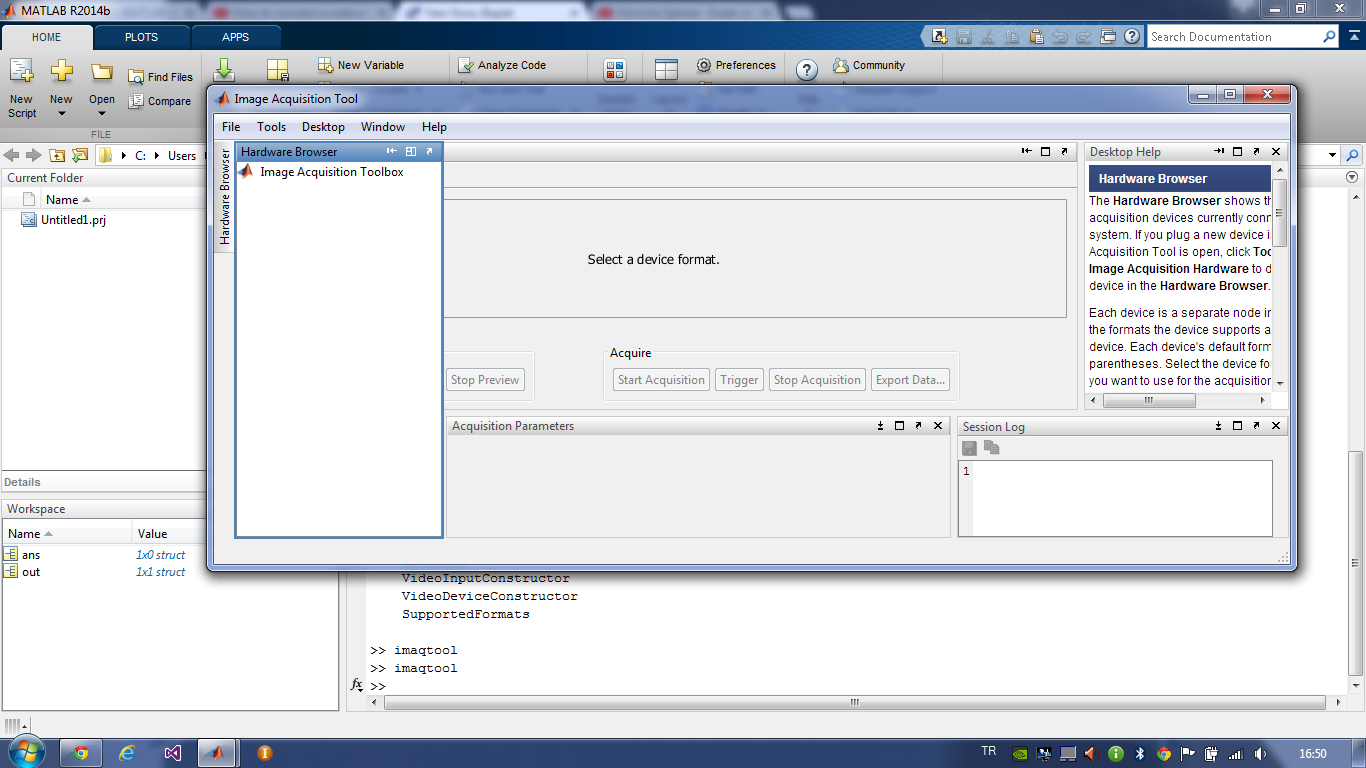Click the large Help question mark icon

[x=807, y=70]
